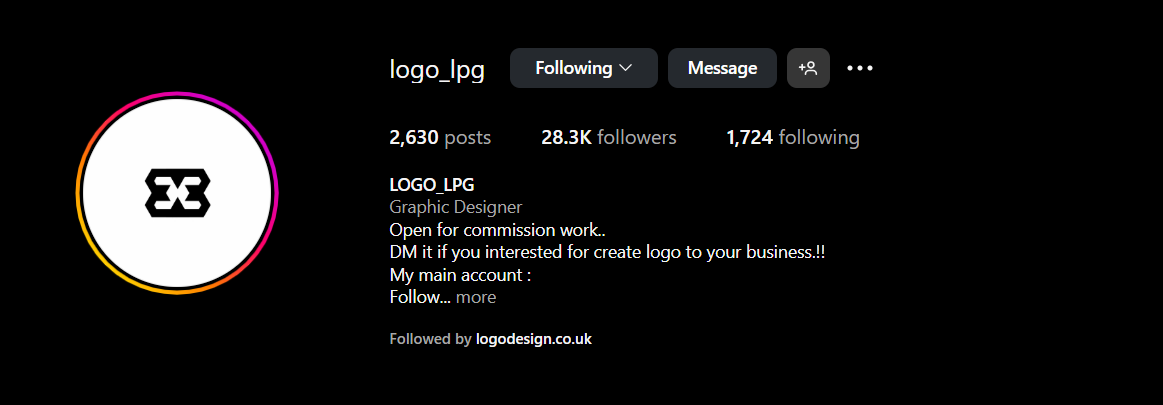Click the suggest similar accounts icon
Image resolution: width=1163 pixels, height=405 pixels.
(808, 68)
